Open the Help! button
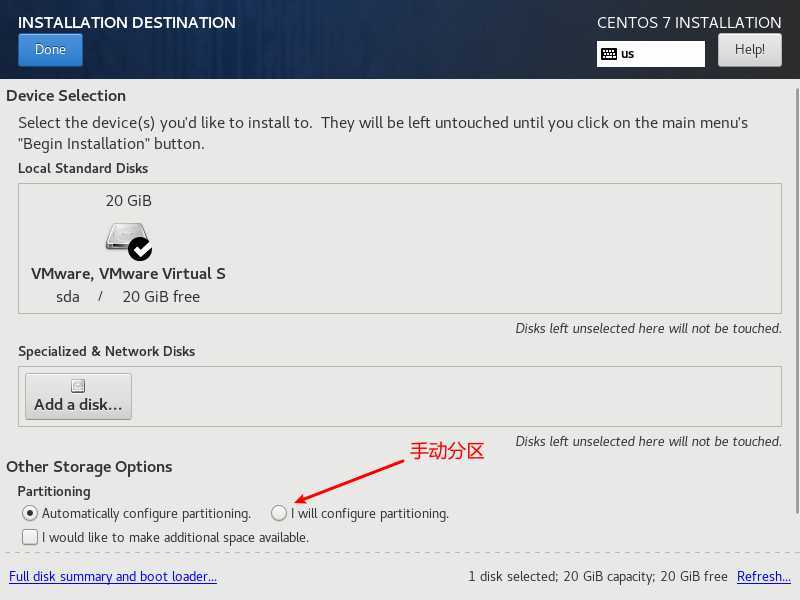The height and width of the screenshot is (600, 800). (749, 50)
